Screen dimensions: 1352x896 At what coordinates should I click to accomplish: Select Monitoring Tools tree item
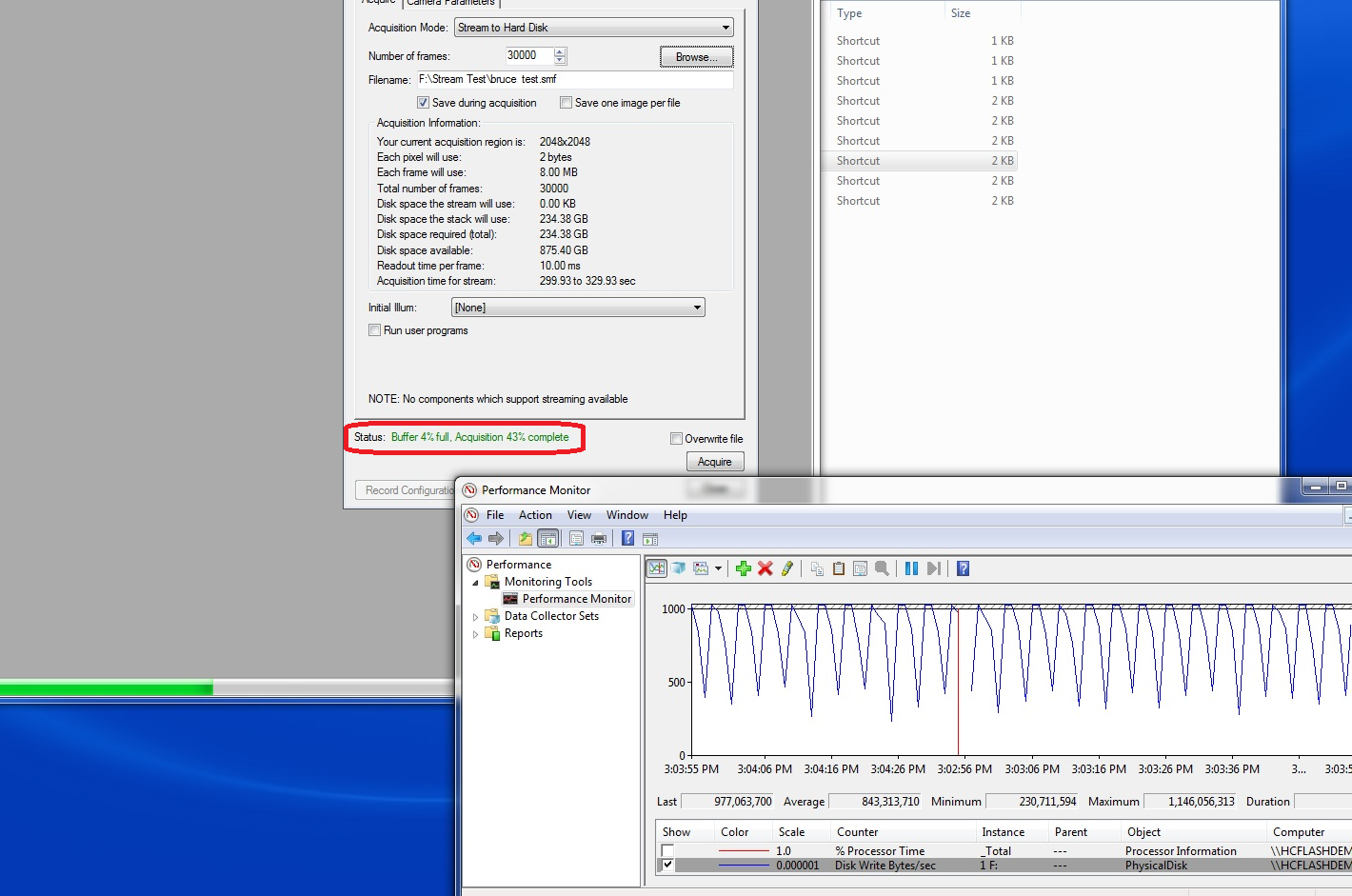point(548,582)
